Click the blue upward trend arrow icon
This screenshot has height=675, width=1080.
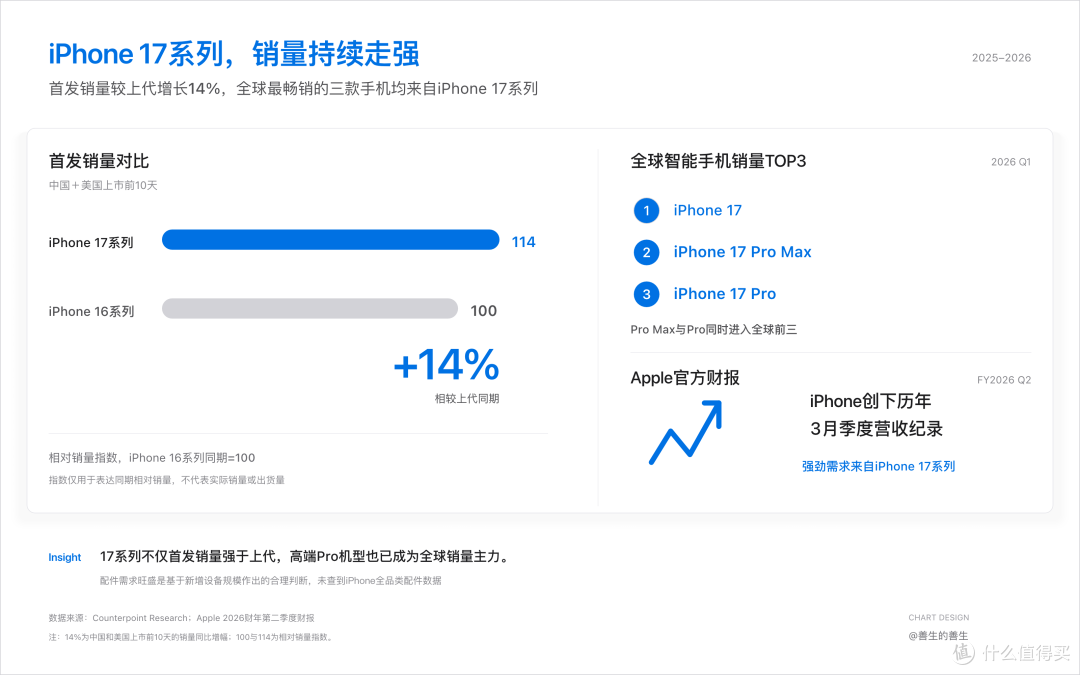click(685, 433)
